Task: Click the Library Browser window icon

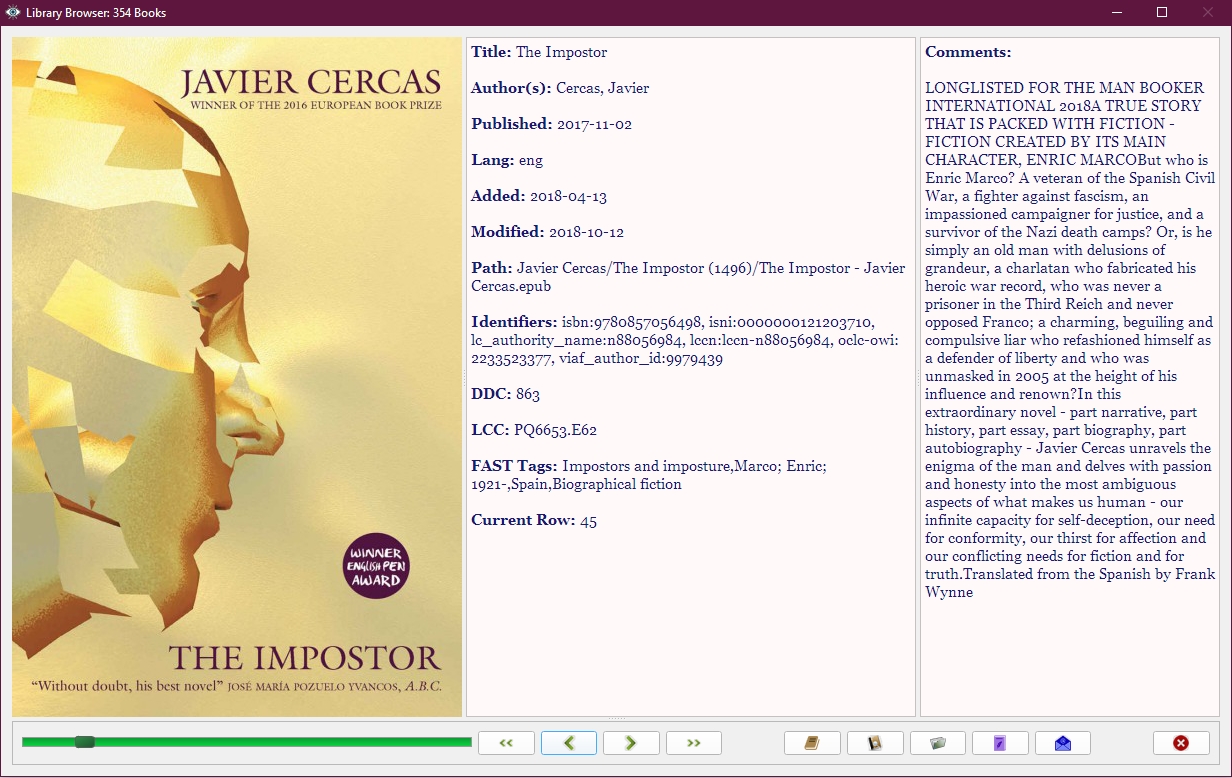Action: click(x=13, y=13)
